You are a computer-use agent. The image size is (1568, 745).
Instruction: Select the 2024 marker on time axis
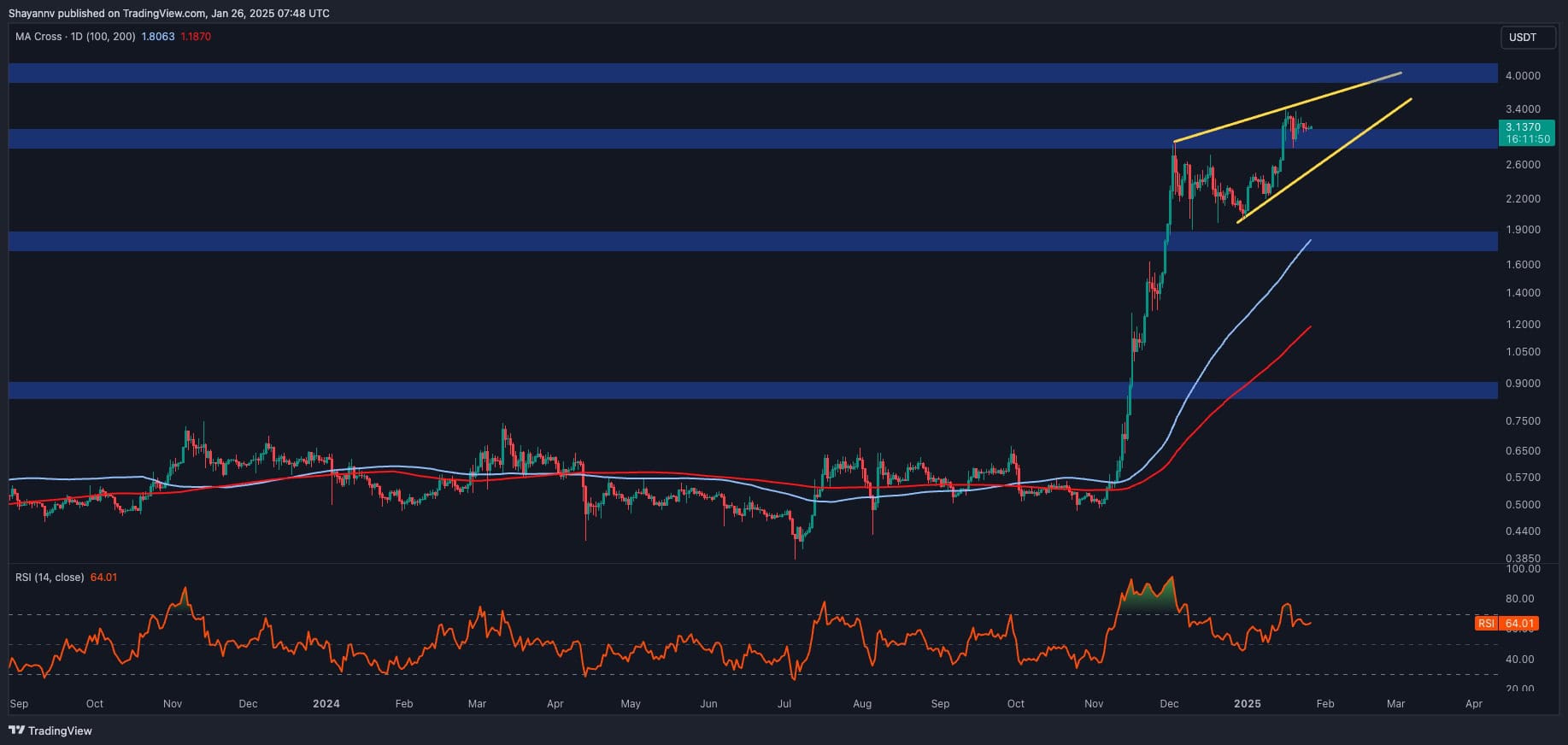click(326, 704)
